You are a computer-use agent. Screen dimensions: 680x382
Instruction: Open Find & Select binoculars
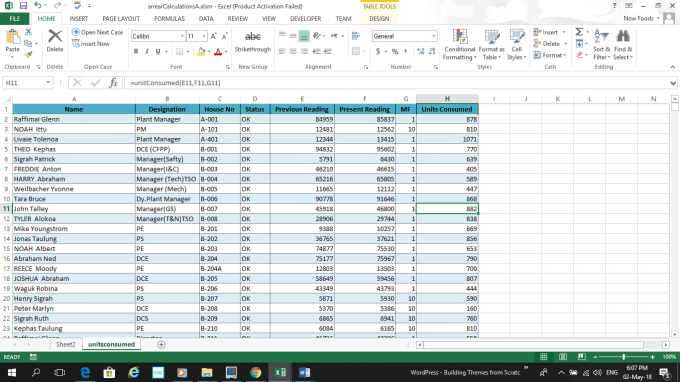coord(623,45)
